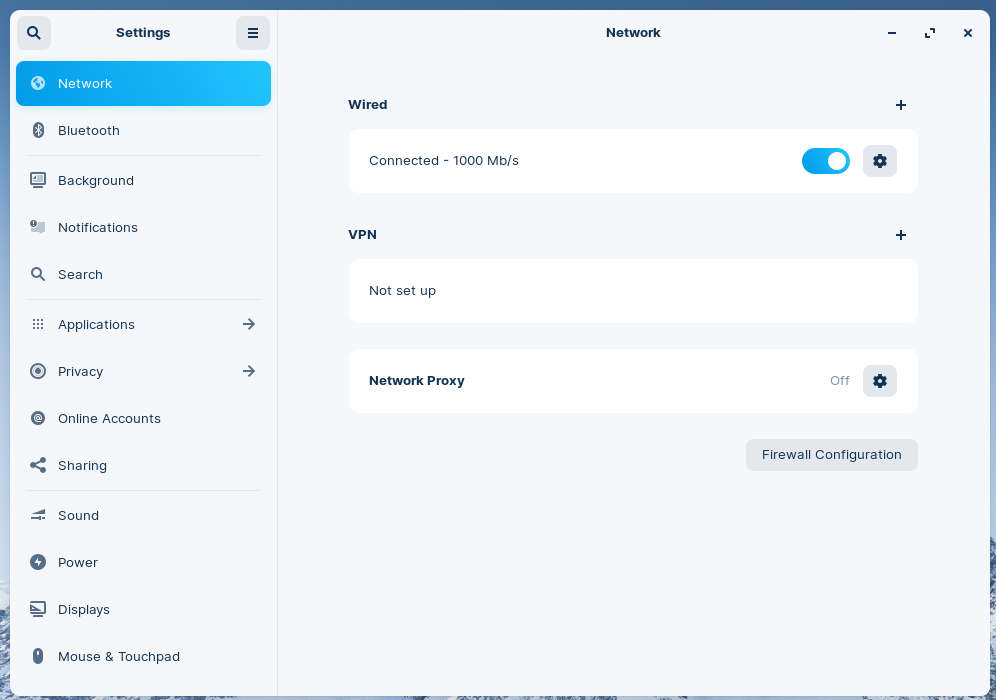Choose Displays from the sidebar
This screenshot has height=700, width=996.
point(84,609)
